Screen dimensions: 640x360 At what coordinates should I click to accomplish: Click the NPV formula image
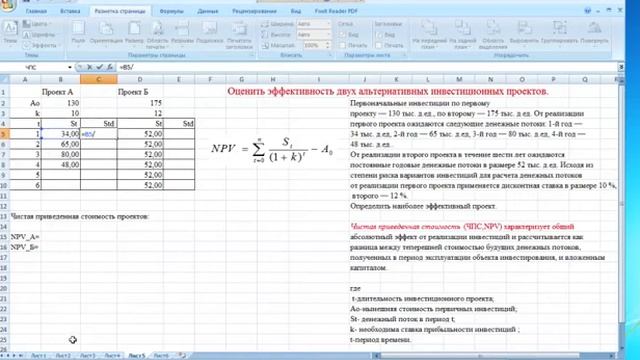pyautogui.click(x=272, y=149)
